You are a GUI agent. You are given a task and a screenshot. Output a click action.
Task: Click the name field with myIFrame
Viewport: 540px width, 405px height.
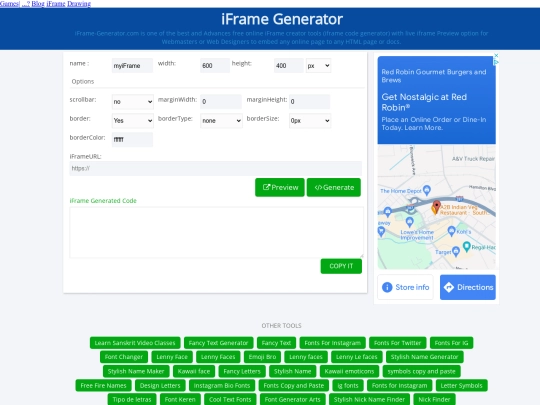click(x=132, y=65)
